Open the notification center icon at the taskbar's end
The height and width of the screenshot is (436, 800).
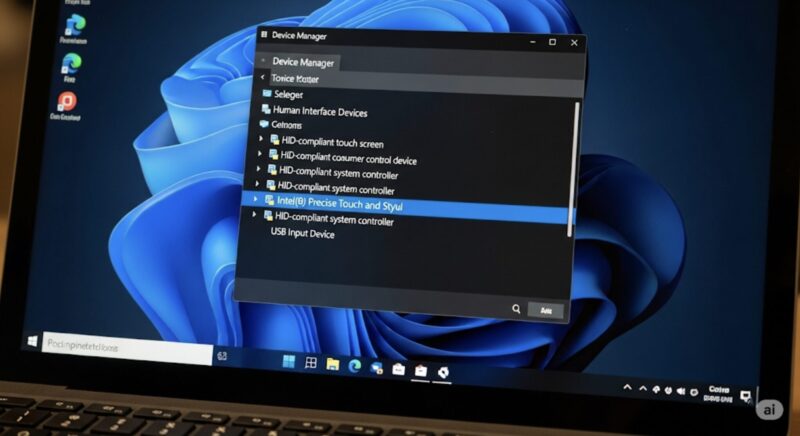click(745, 396)
